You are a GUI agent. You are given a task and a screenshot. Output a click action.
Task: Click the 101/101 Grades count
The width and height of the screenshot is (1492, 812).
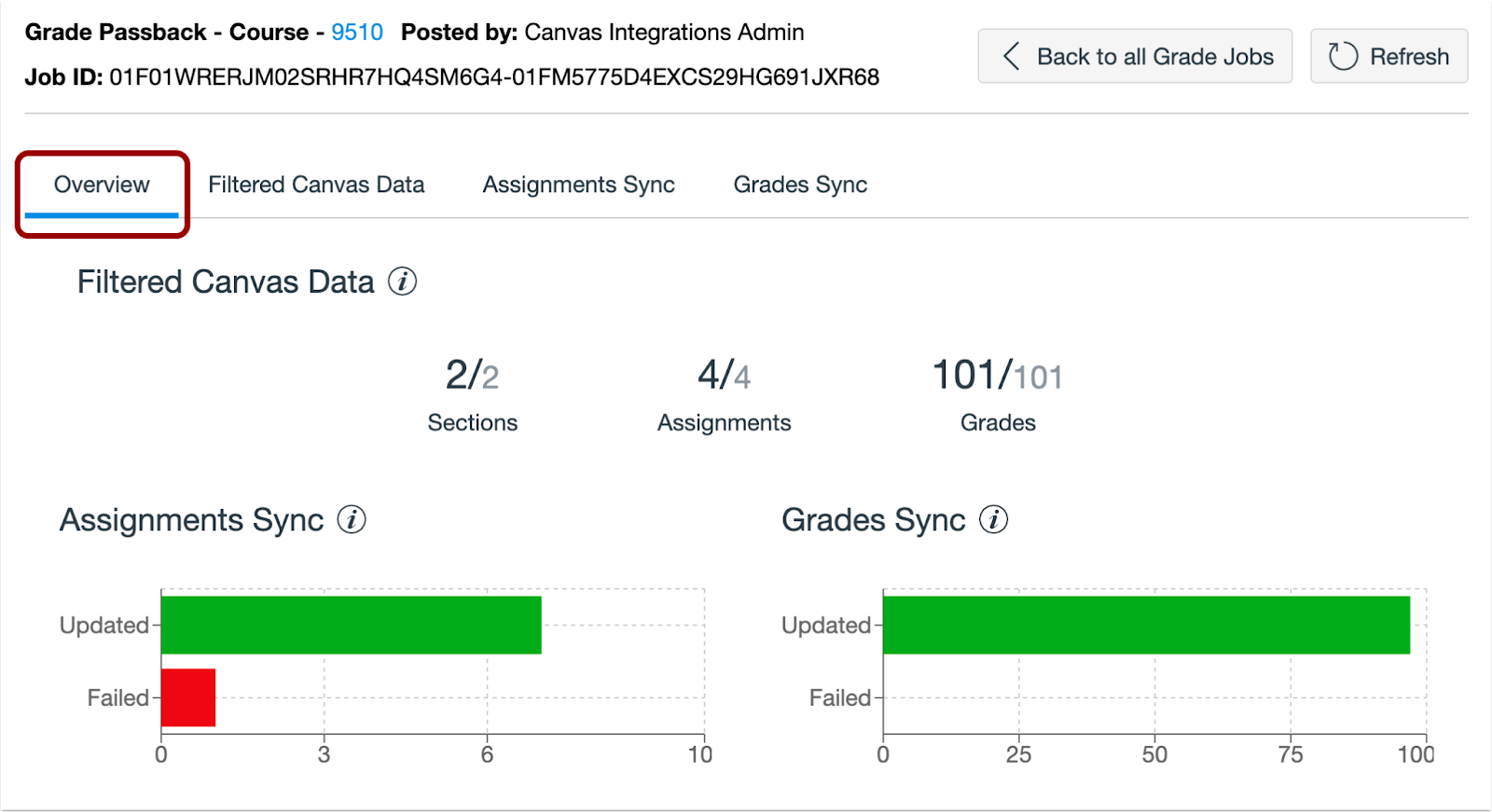tap(998, 376)
